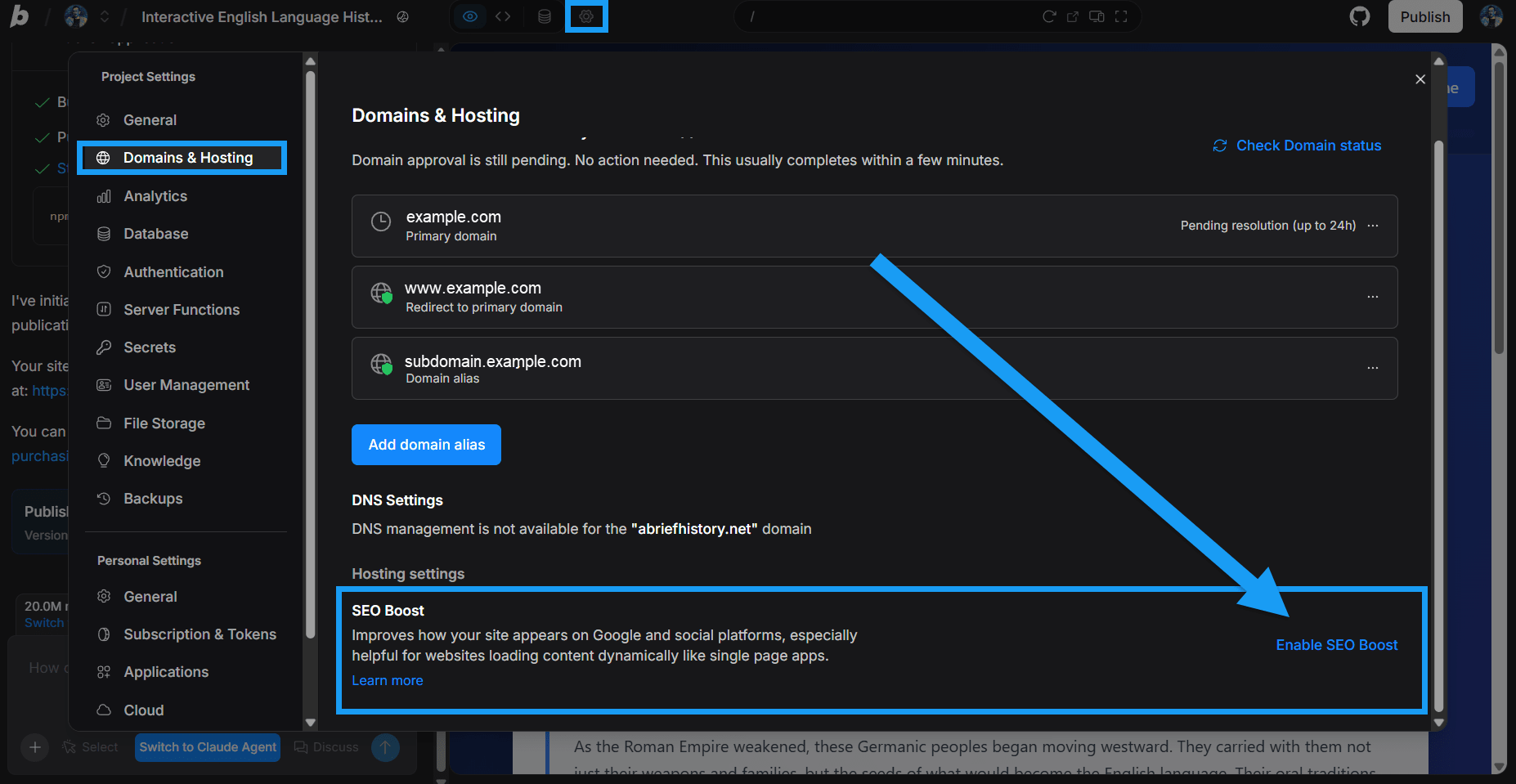
Task: Toggle responsive device preview icon
Action: 1097,16
